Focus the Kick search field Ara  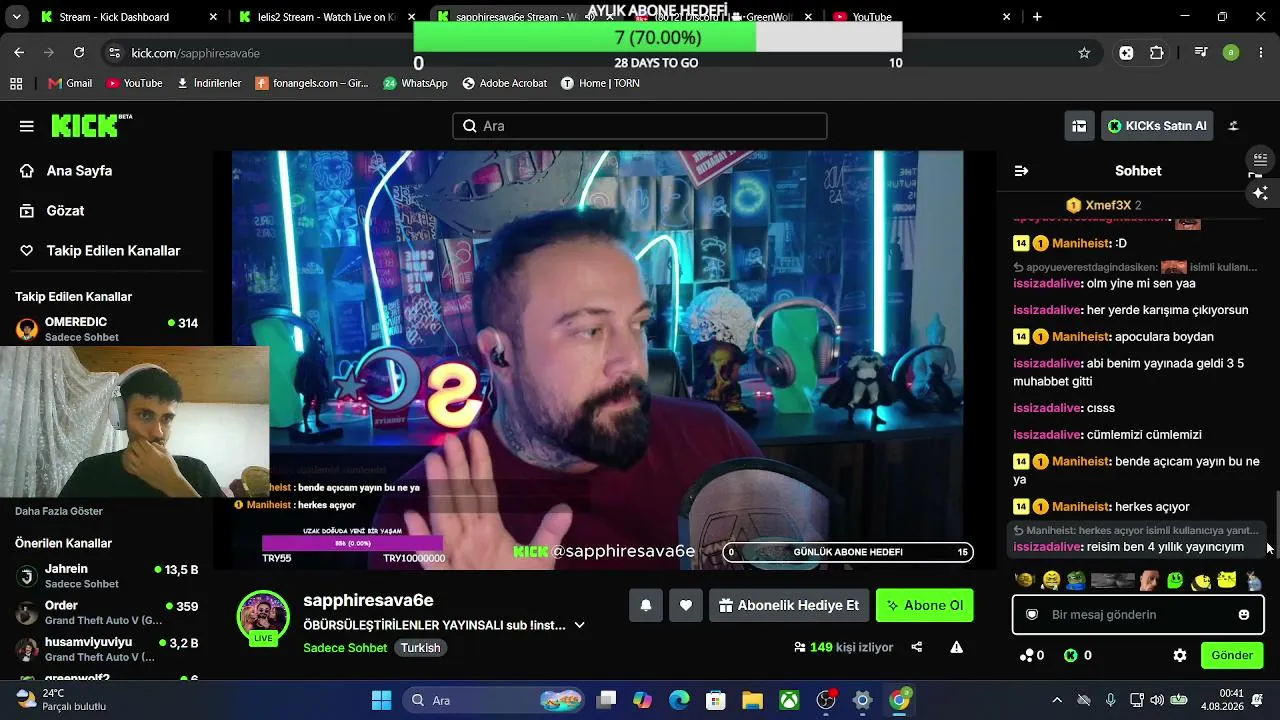(x=640, y=126)
